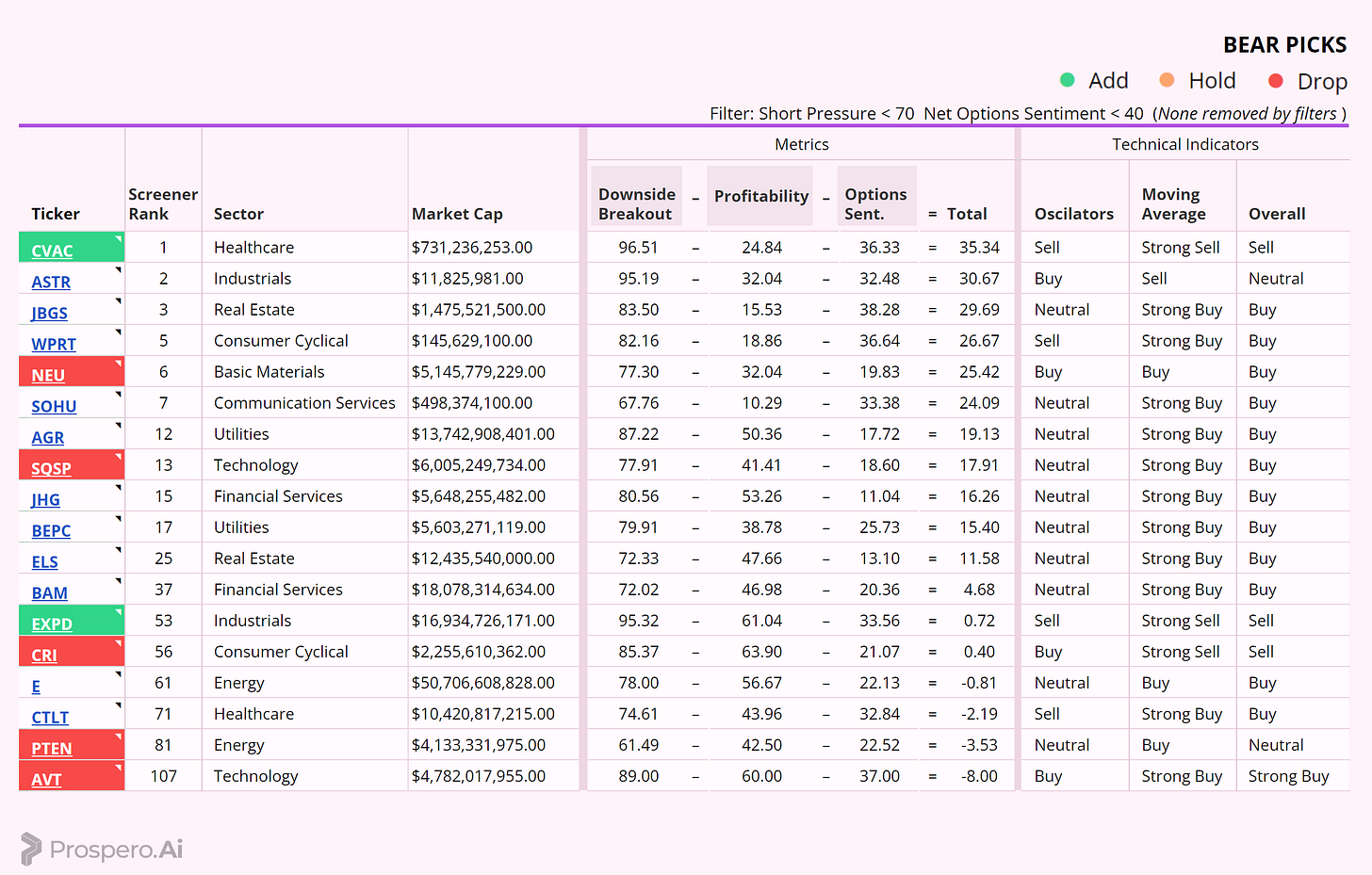1372x875 pixels.
Task: Click profitability value 63.90
Action: coord(761,652)
